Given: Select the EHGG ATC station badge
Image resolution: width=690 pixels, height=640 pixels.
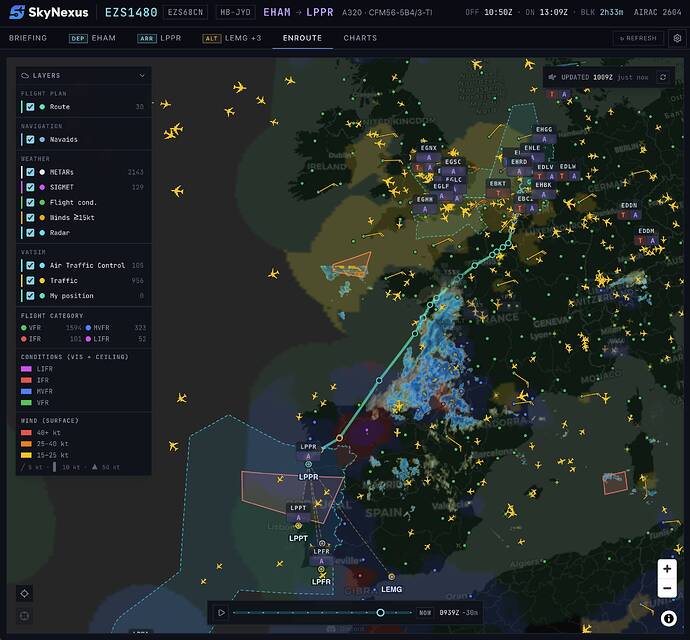Looking at the screenshot, I should point(544,134).
